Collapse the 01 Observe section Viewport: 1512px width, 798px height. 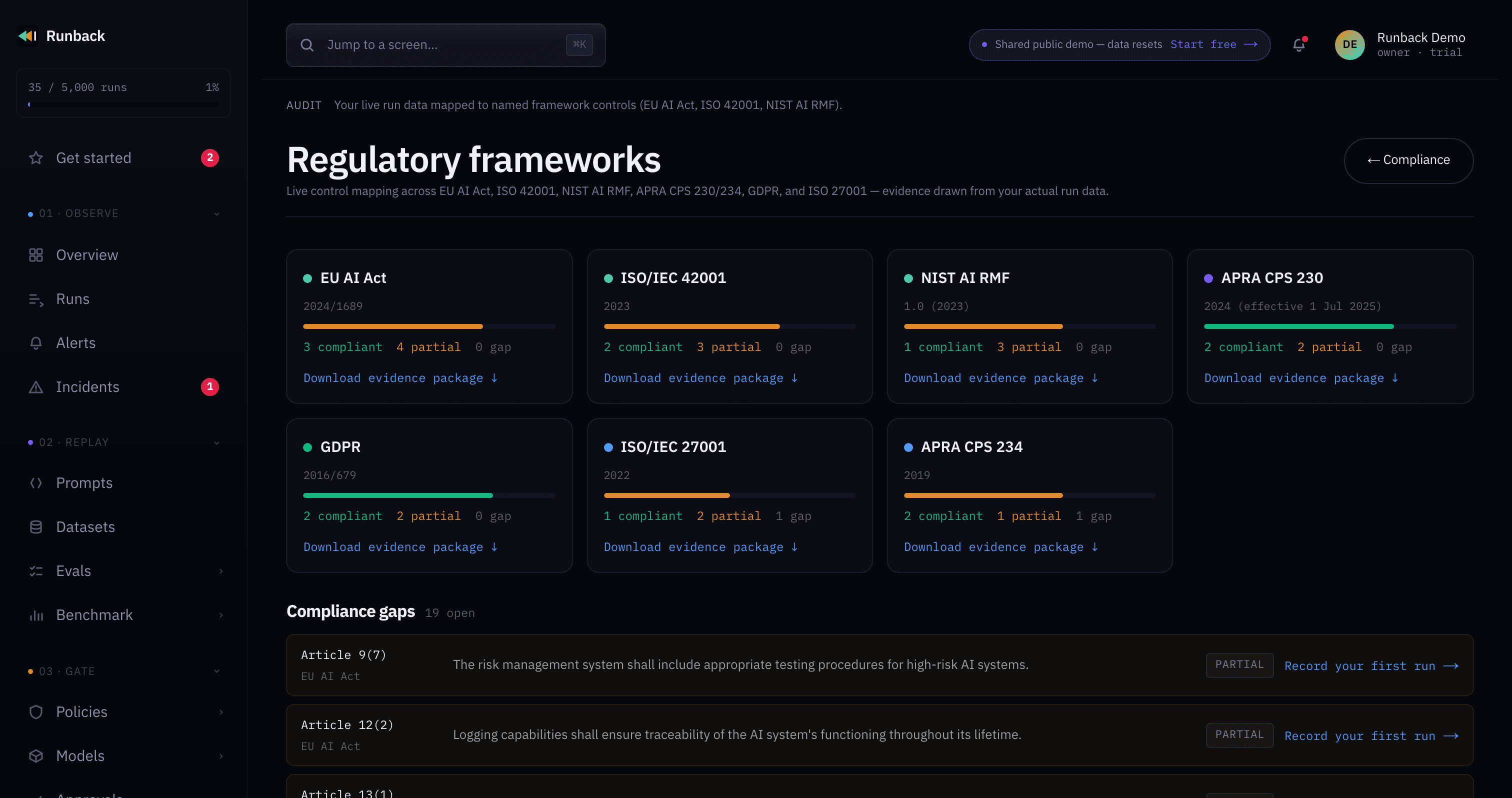click(x=216, y=213)
